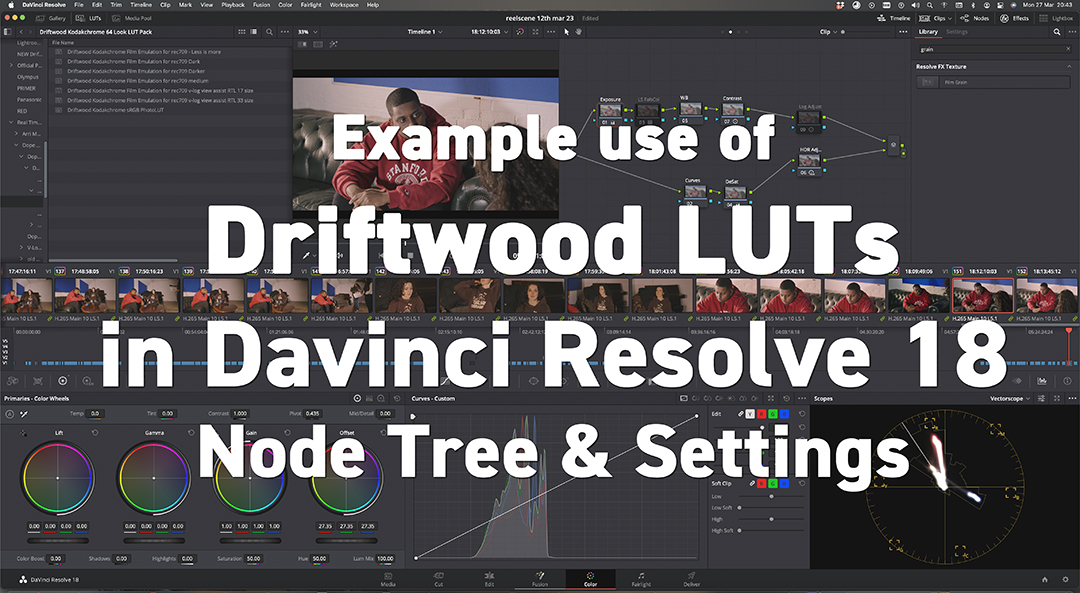Search the Effects library magnifier icon
This screenshot has height=593, width=1080.
[x=1057, y=32]
